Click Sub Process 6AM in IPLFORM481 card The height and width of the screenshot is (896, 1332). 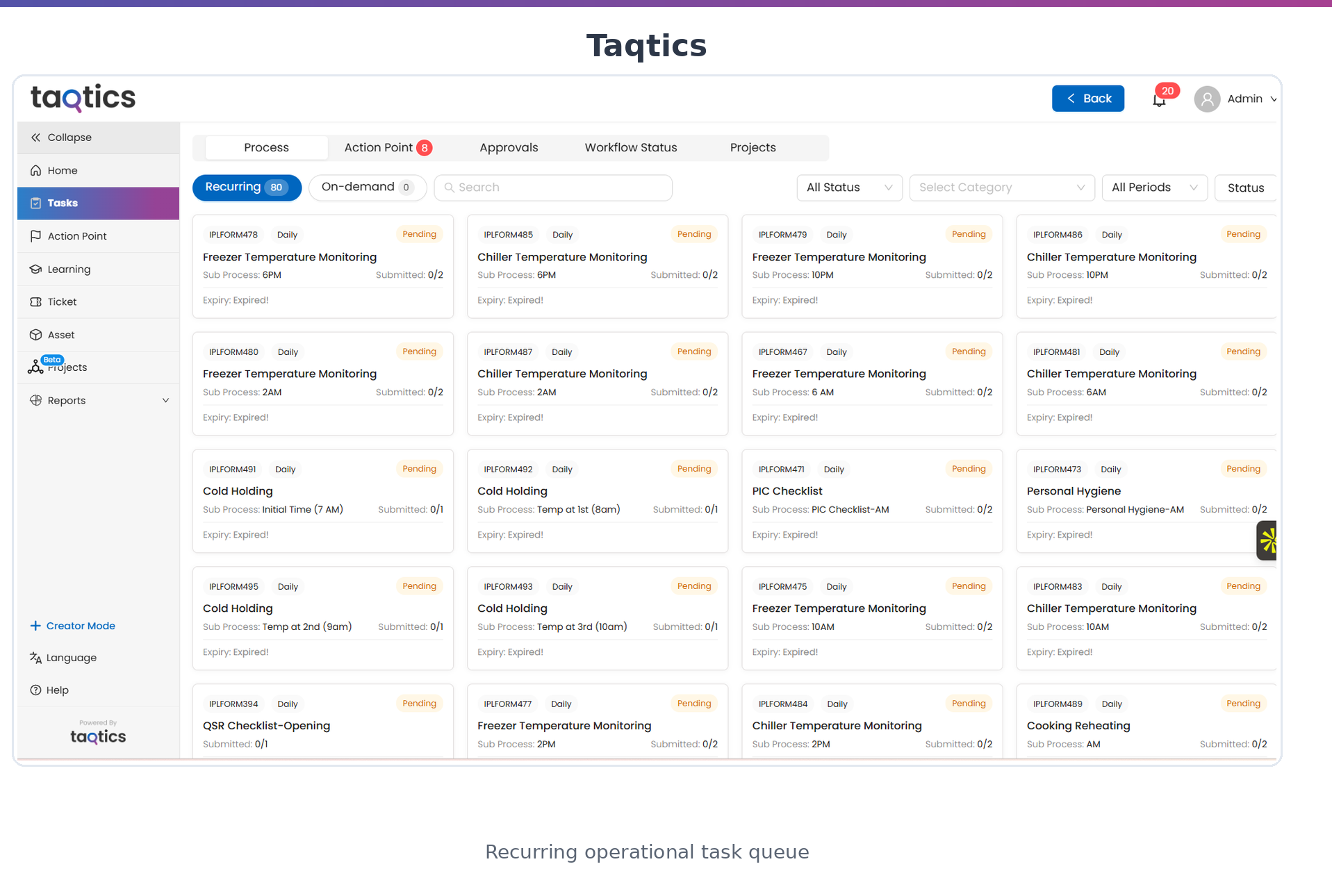(x=1066, y=392)
